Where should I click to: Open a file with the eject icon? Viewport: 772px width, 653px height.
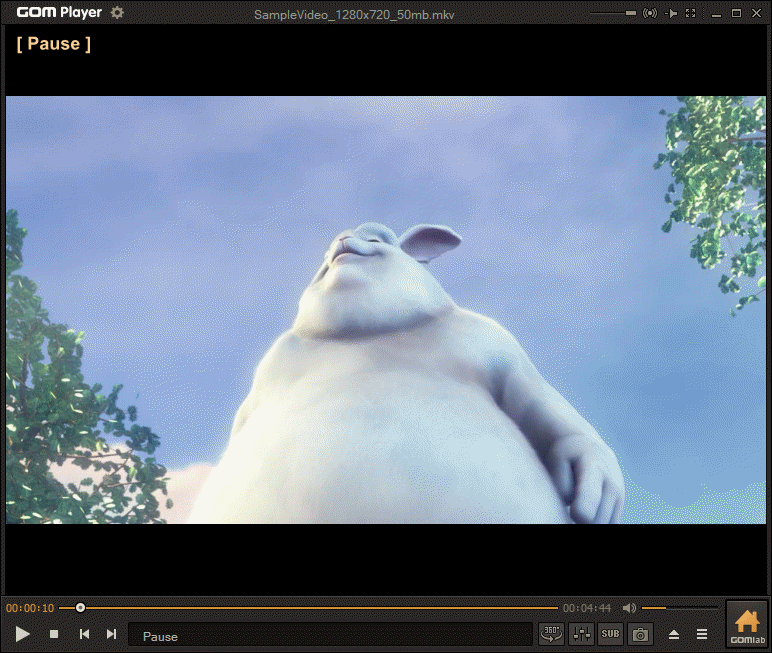pyautogui.click(x=674, y=634)
